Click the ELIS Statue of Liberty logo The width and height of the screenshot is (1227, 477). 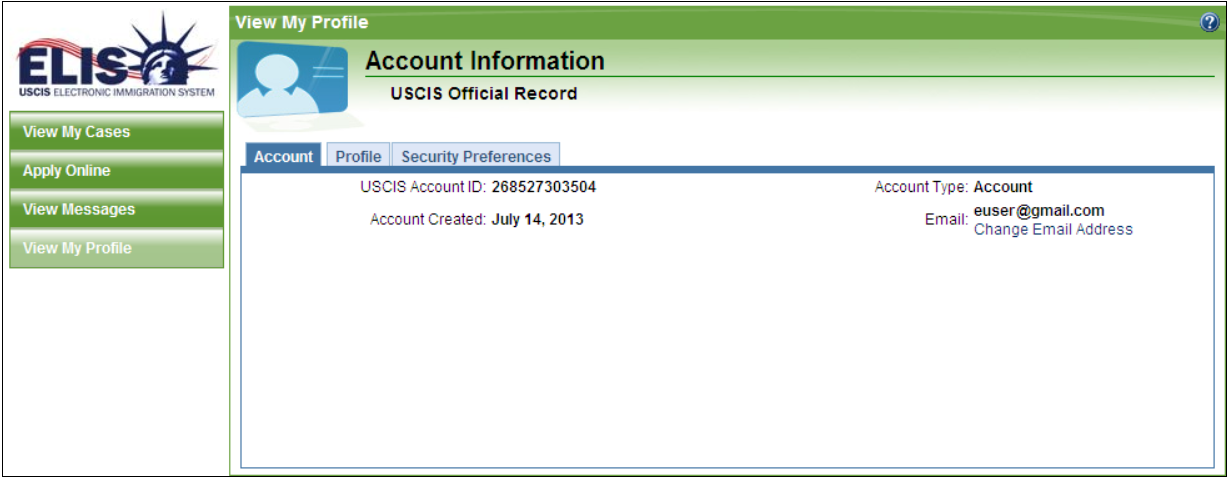coord(116,58)
